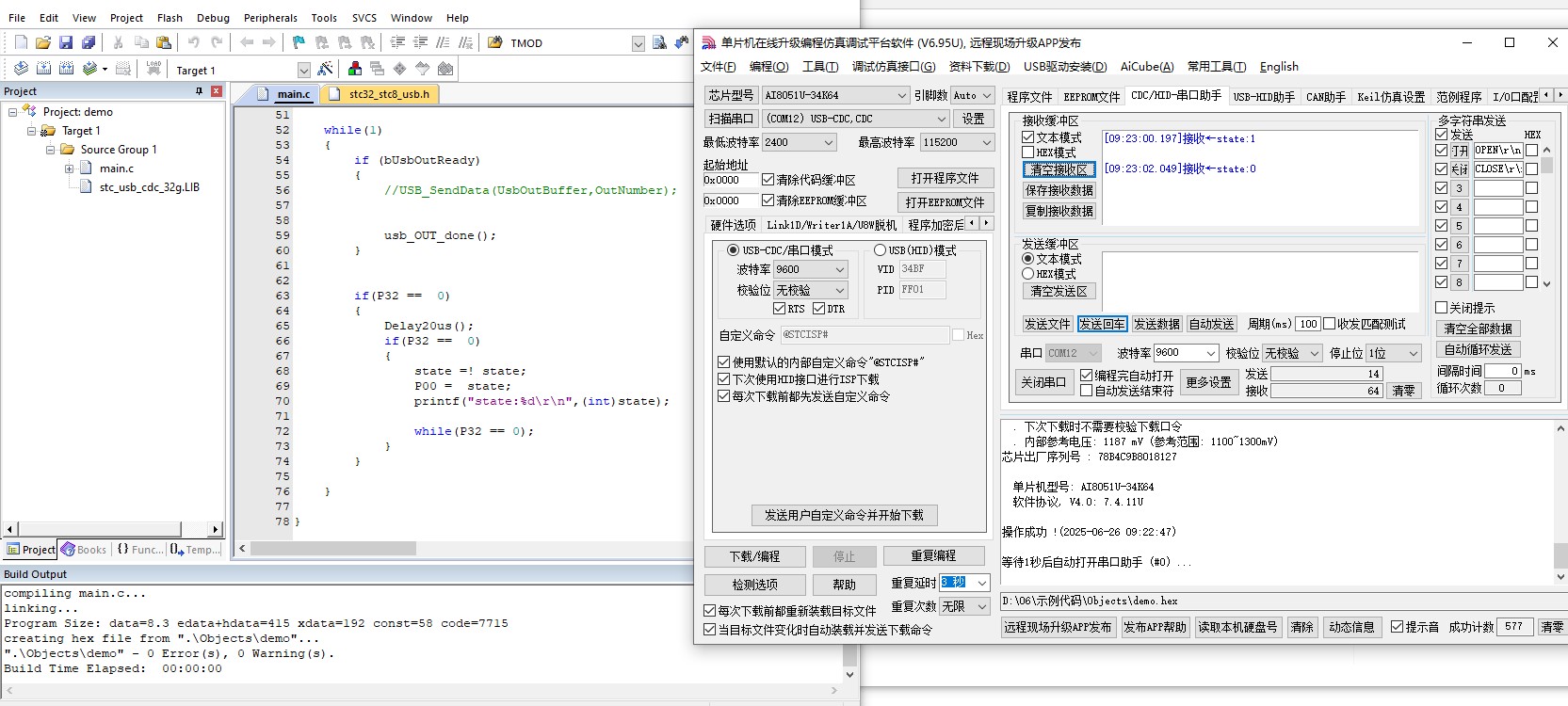Click the 发送数据 button
1568x706 pixels.
[1156, 324]
